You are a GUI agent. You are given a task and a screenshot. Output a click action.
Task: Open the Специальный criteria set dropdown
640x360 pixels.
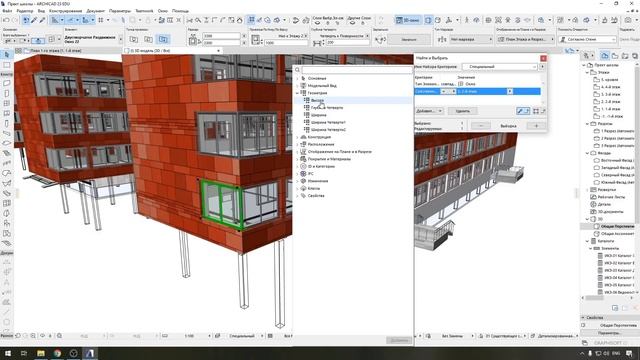[x=500, y=67]
